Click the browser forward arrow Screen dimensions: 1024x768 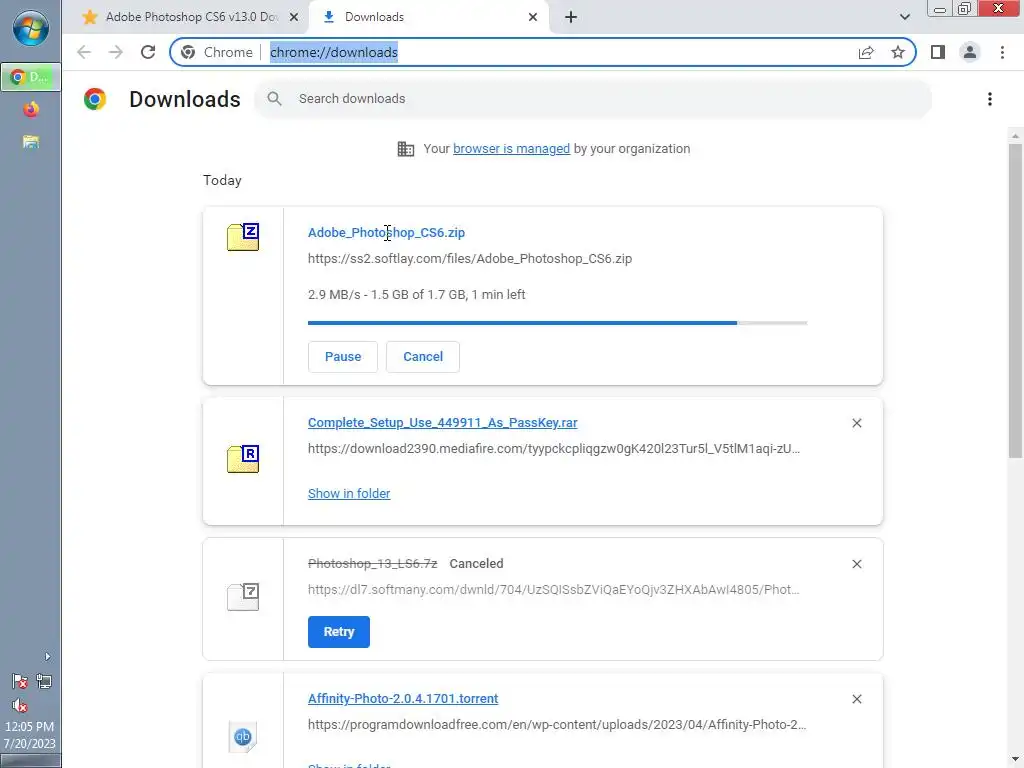click(x=116, y=52)
